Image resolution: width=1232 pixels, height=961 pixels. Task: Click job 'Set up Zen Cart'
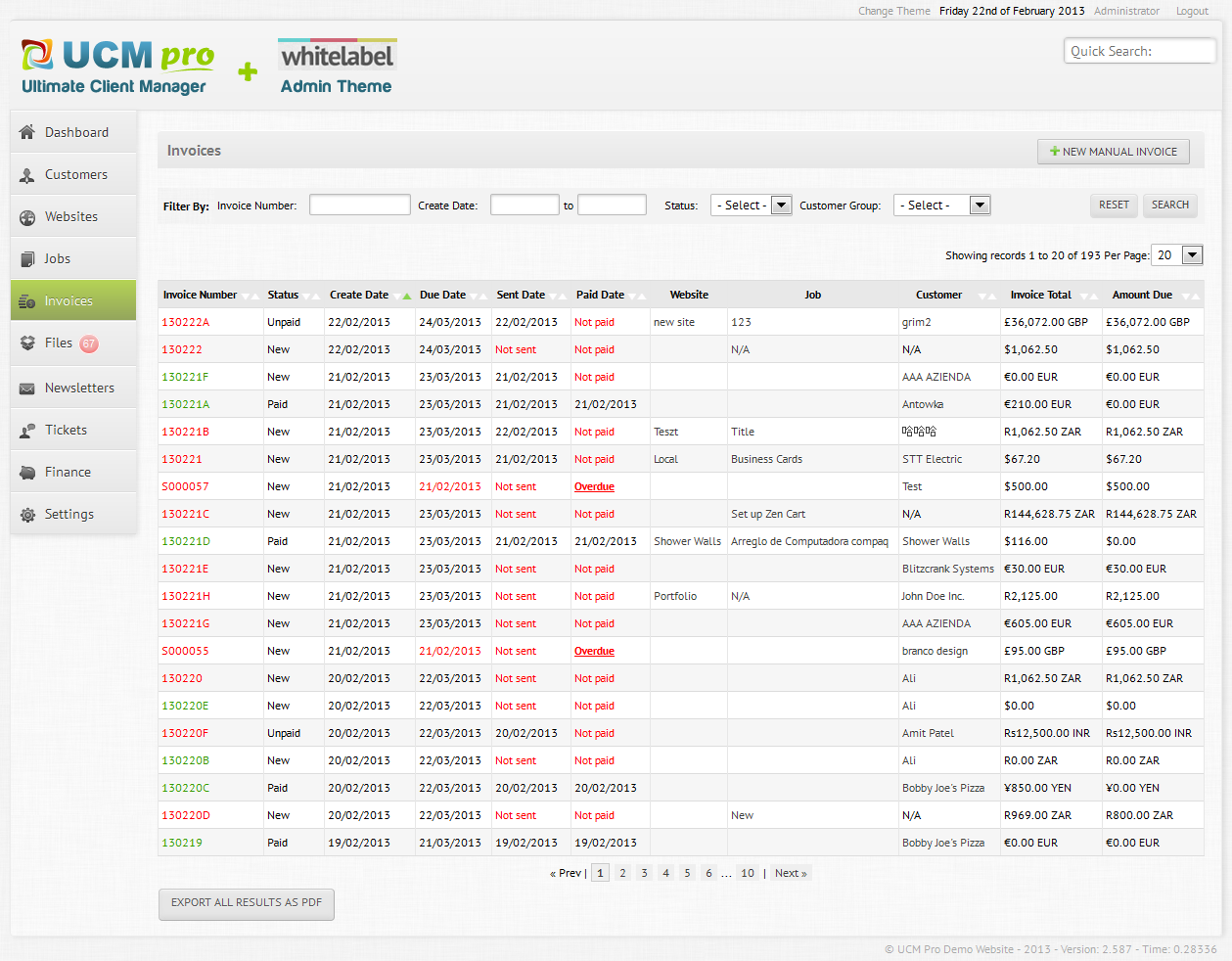pos(768,514)
